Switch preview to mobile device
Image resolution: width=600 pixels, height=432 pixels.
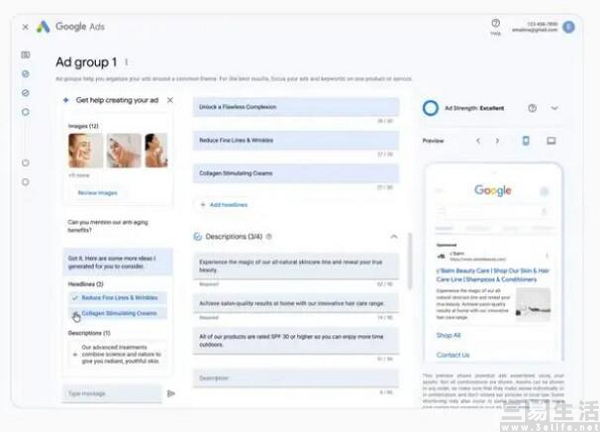pyautogui.click(x=526, y=141)
